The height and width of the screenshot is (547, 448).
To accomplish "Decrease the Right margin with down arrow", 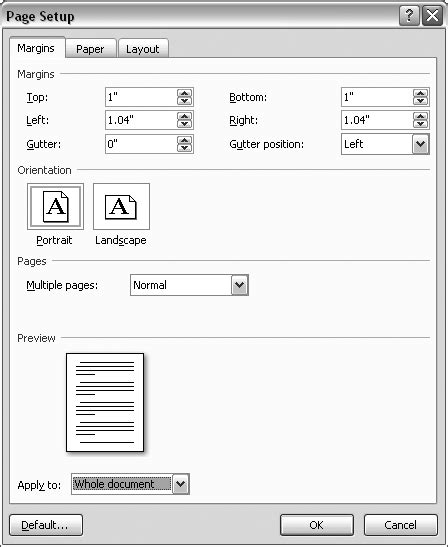I will tap(420, 124).
